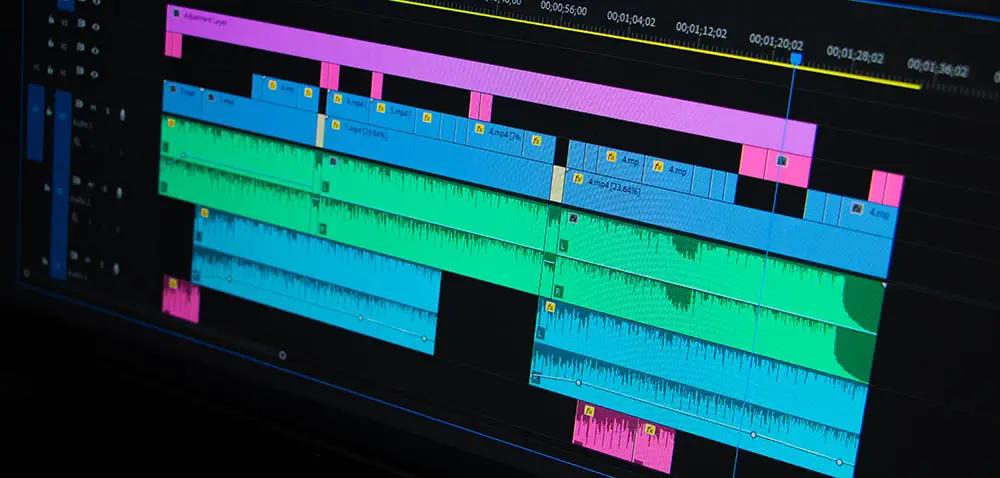The image size is (1000, 478).
Task: Click the clip icon on the last 4.mp clip
Action: click(x=857, y=208)
